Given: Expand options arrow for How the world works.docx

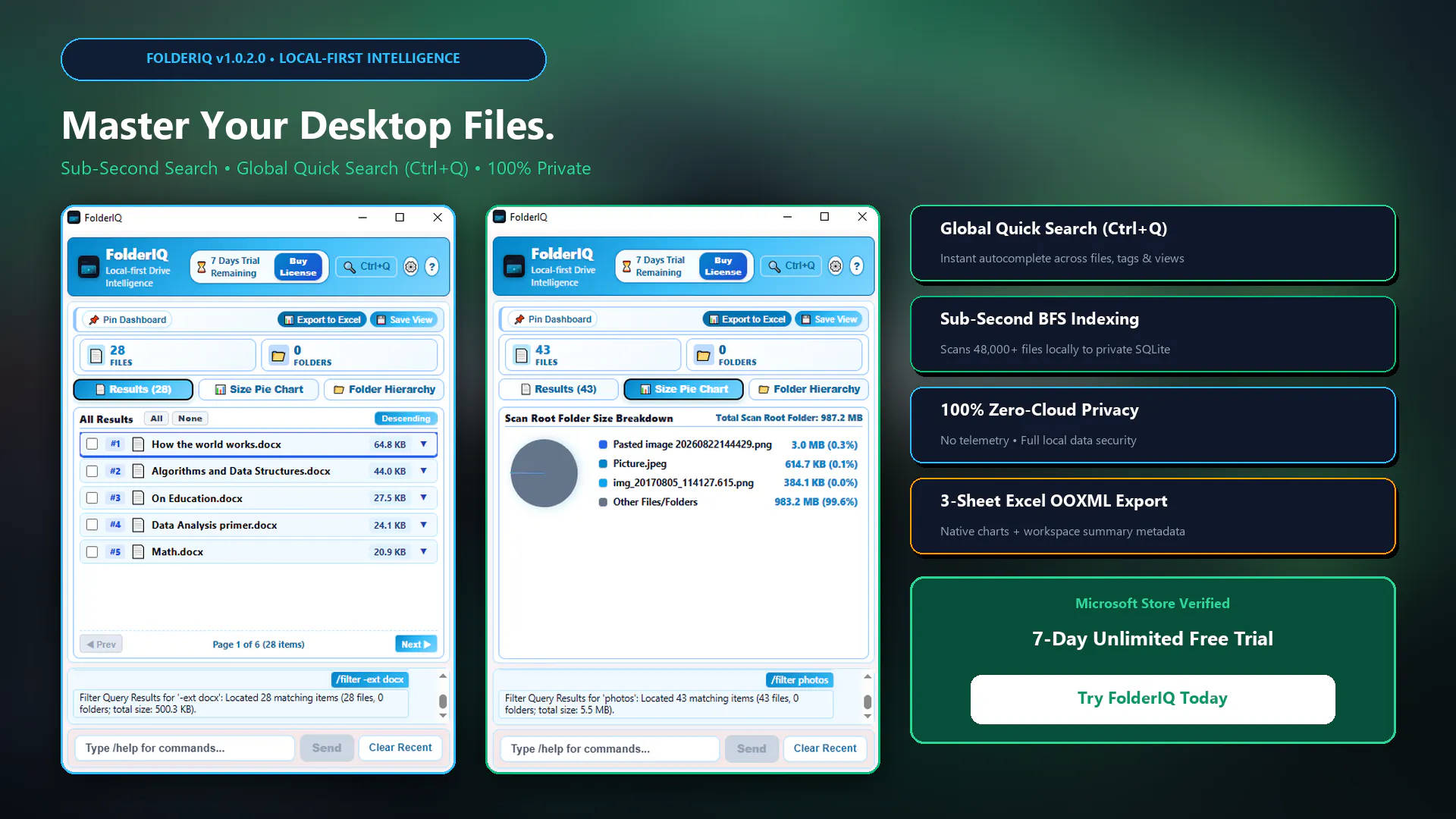Looking at the screenshot, I should [x=424, y=444].
